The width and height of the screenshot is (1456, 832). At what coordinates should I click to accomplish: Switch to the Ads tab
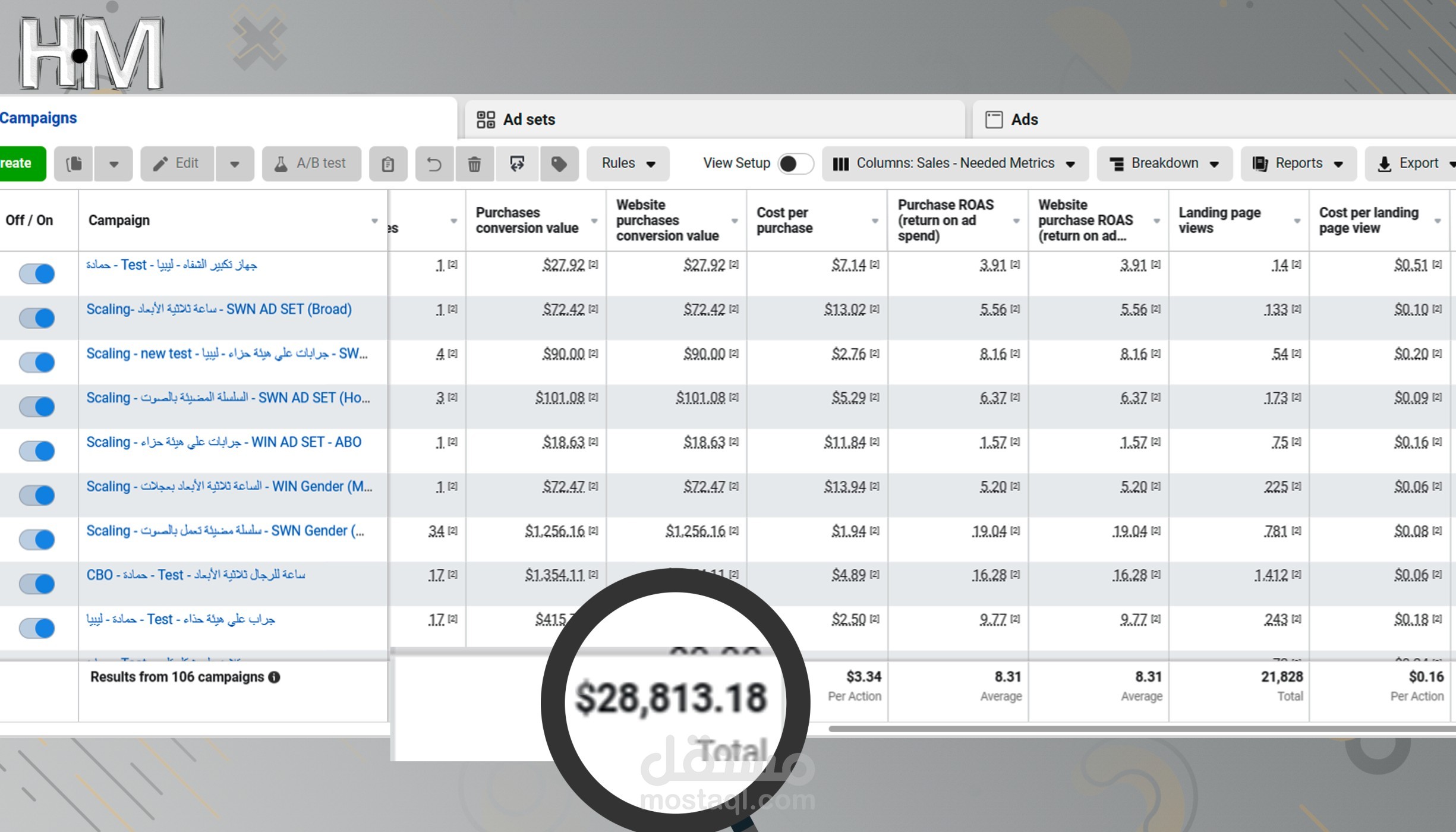(1023, 119)
